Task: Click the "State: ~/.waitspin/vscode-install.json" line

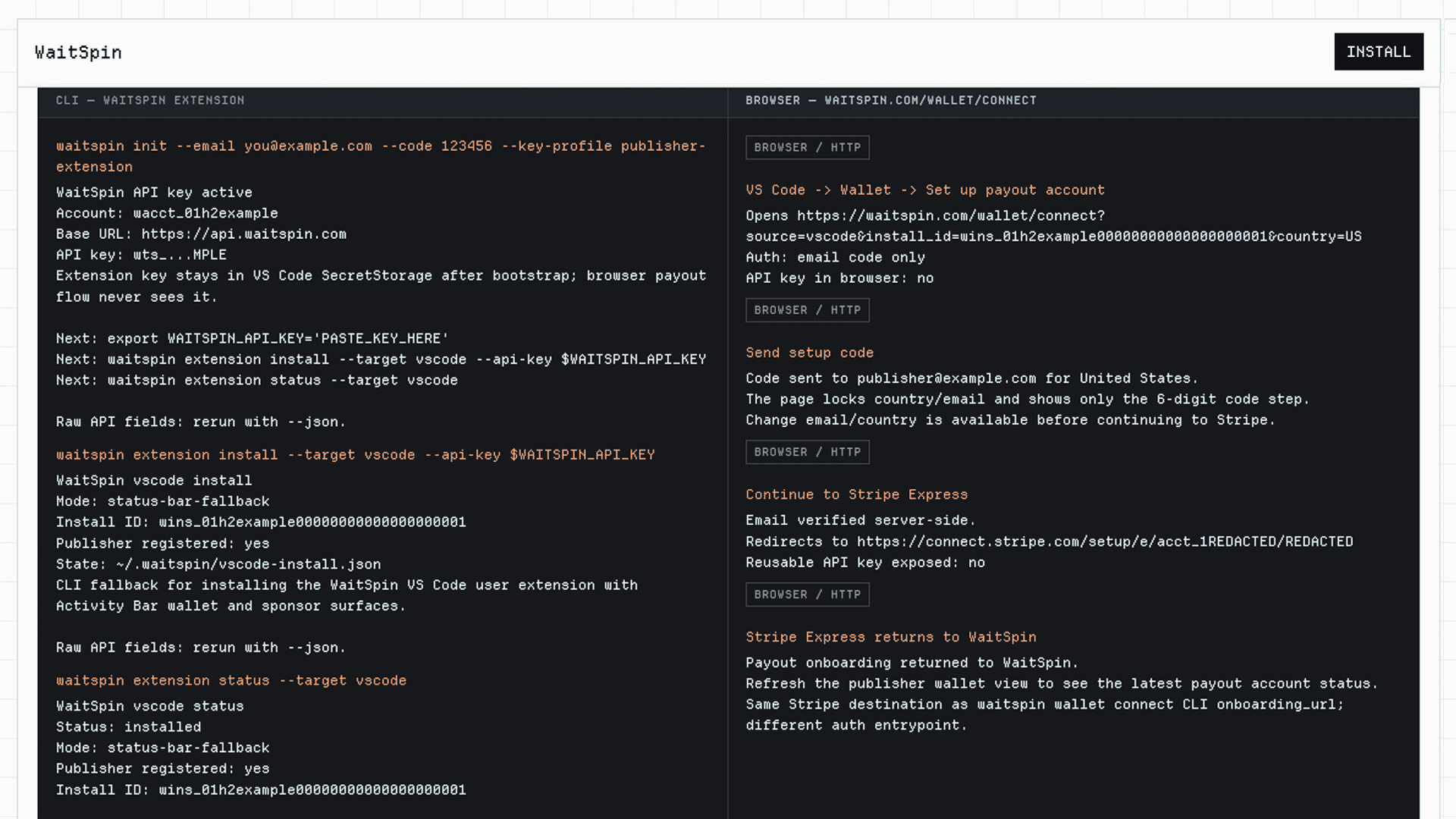Action: (x=218, y=564)
